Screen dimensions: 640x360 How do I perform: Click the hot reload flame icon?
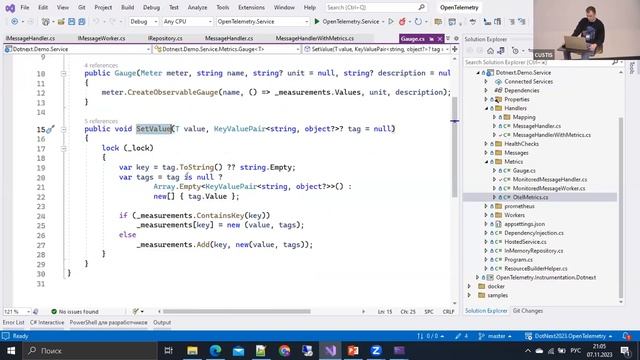point(402,22)
